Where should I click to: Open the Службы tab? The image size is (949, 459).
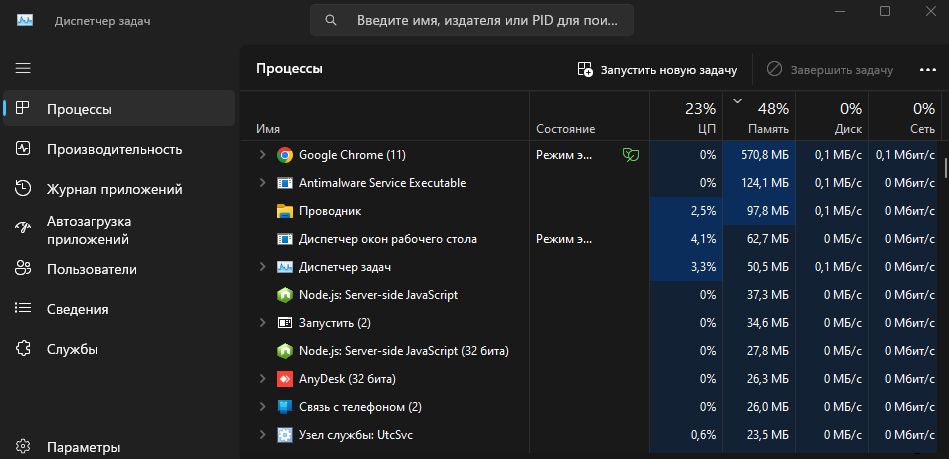coord(119,349)
